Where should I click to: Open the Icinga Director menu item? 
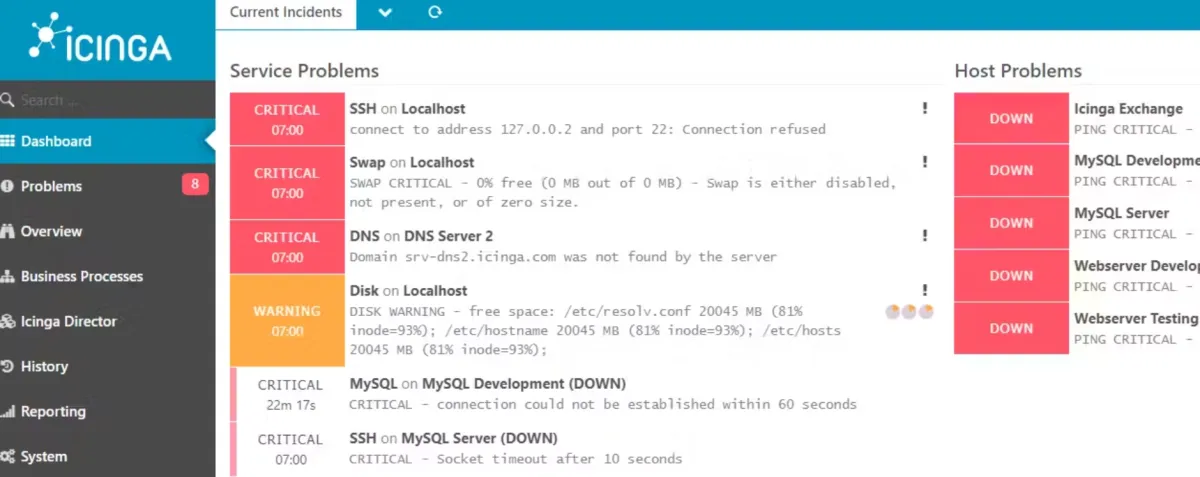click(x=107, y=321)
